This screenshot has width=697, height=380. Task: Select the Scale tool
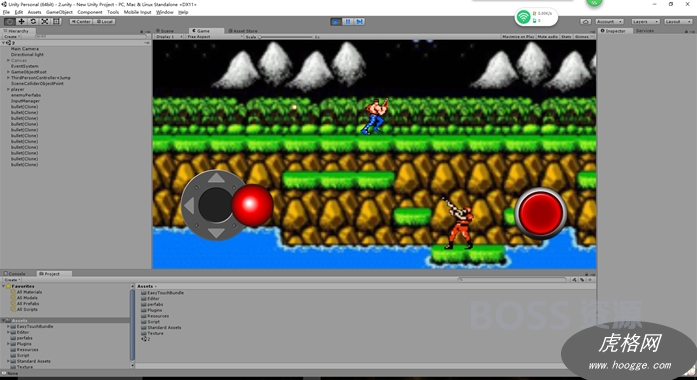(45, 21)
